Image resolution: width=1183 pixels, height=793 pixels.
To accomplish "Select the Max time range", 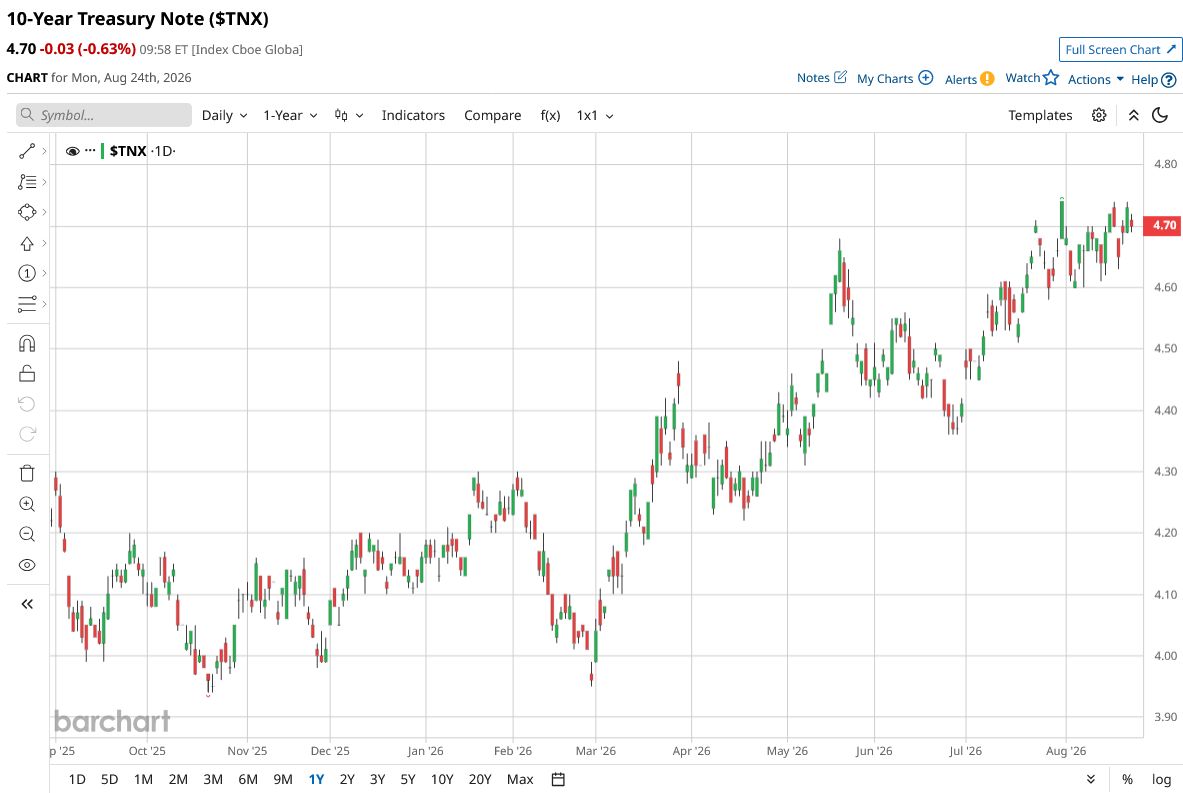I will click(x=520, y=779).
